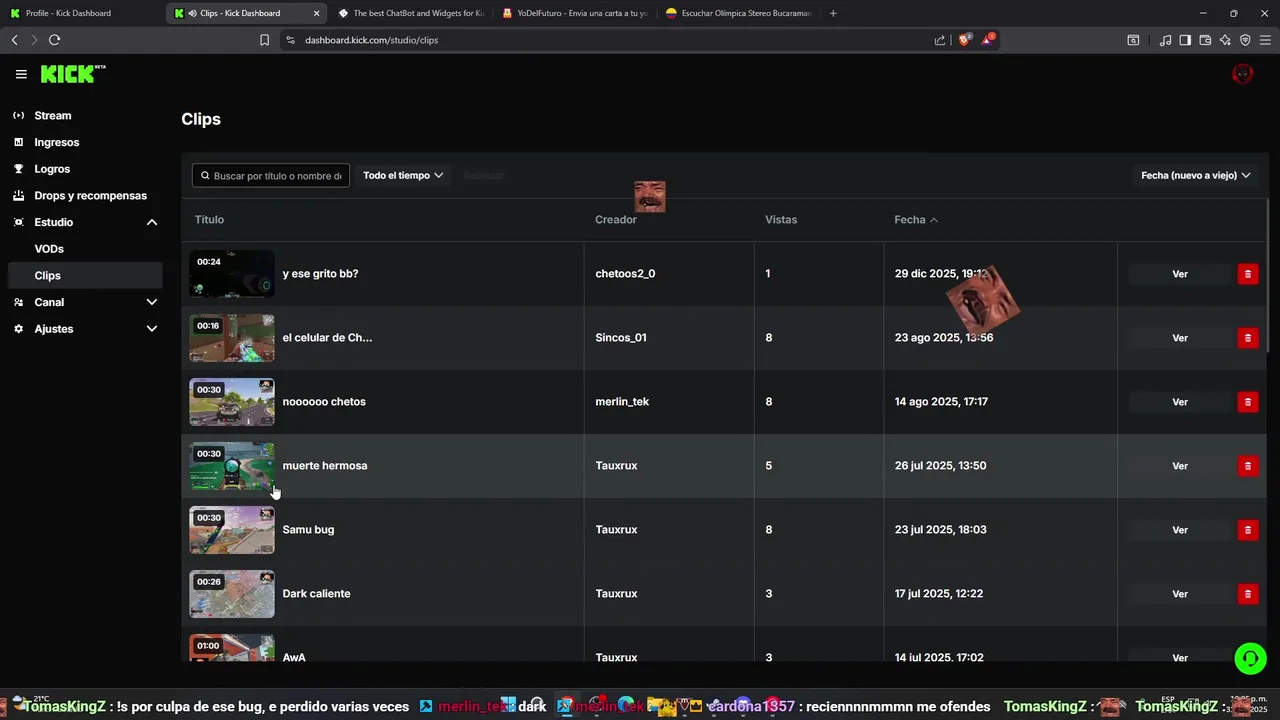Open the Brave Wallet icon
Image resolution: width=1280 pixels, height=720 pixels.
tap(1205, 40)
